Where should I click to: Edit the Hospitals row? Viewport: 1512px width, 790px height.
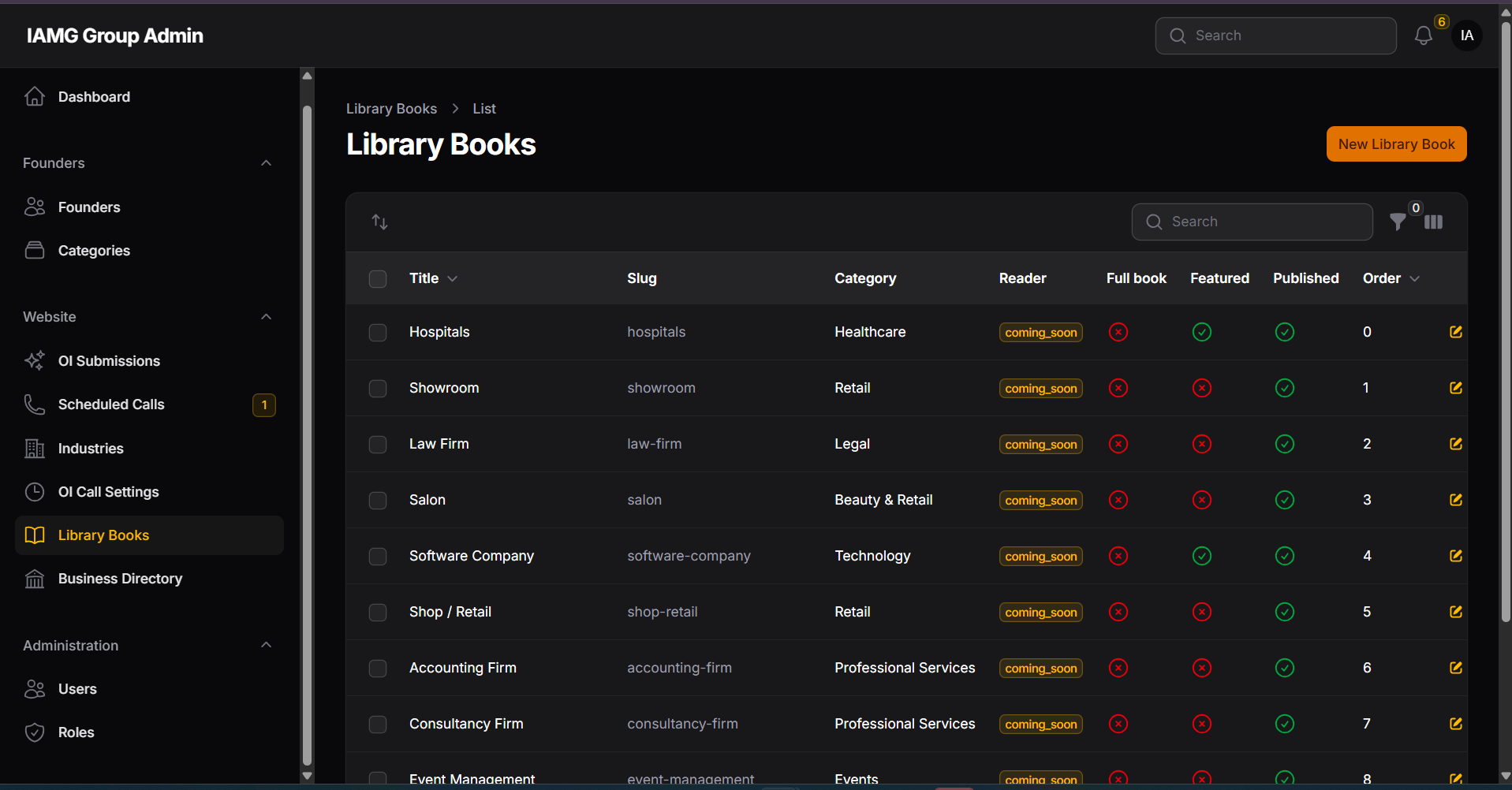tap(1456, 332)
